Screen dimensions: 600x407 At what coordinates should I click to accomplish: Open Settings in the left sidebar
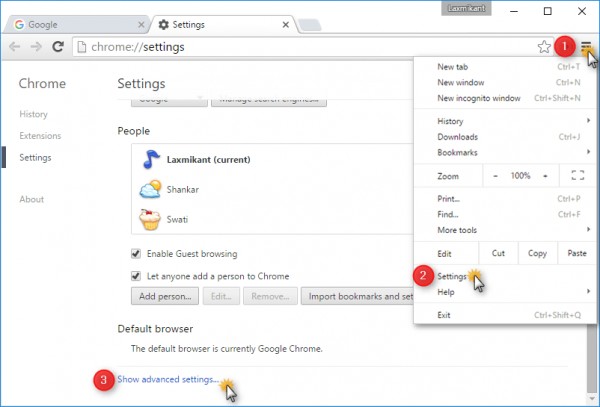pyautogui.click(x=35, y=158)
